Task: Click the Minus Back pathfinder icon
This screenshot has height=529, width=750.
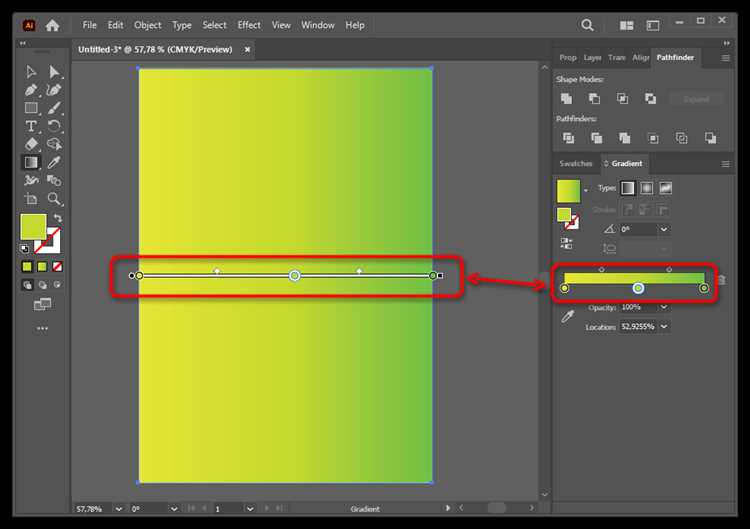Action: pyautogui.click(x=710, y=138)
